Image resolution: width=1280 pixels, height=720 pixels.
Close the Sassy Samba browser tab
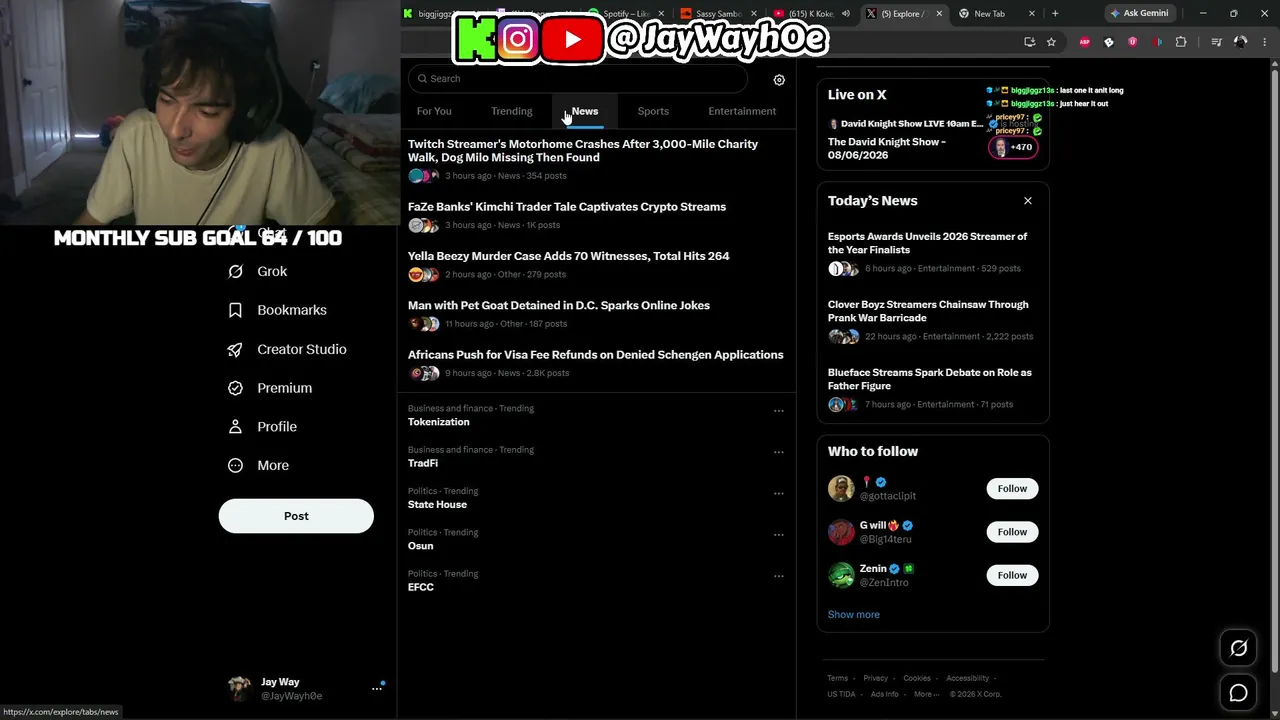coord(753,14)
